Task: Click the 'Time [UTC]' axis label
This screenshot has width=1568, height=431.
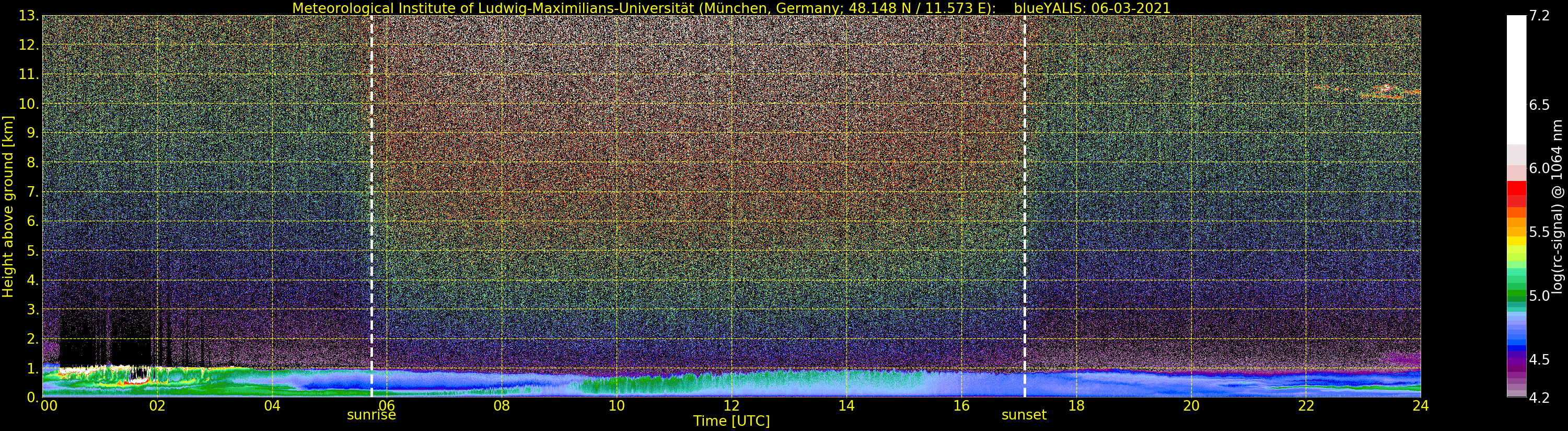Action: pos(731,421)
